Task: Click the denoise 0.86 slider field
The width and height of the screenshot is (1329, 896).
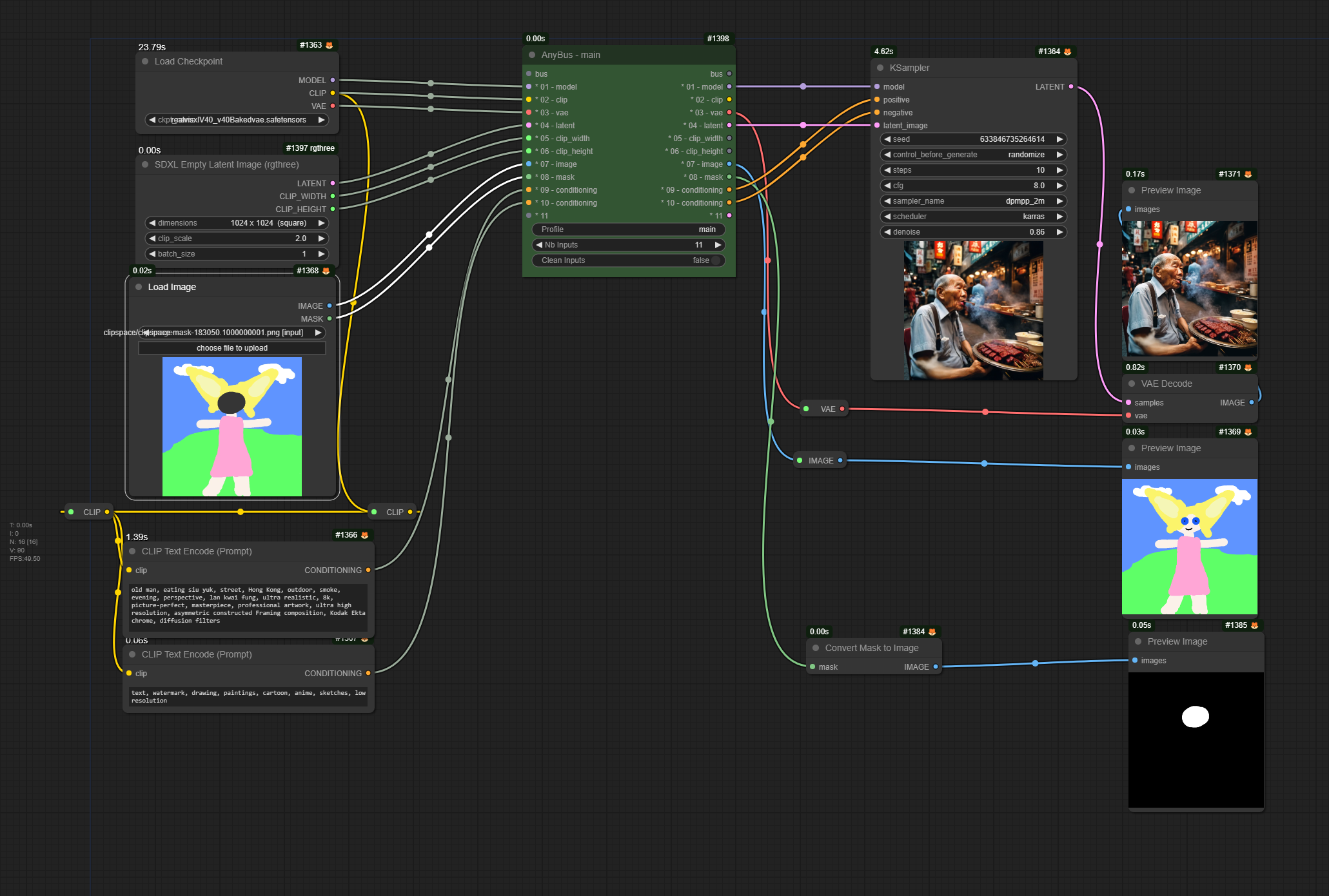Action: click(972, 232)
